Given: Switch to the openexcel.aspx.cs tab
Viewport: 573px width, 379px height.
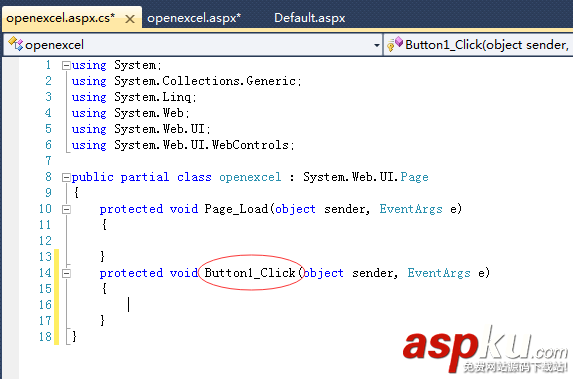Looking at the screenshot, I should tap(61, 18).
